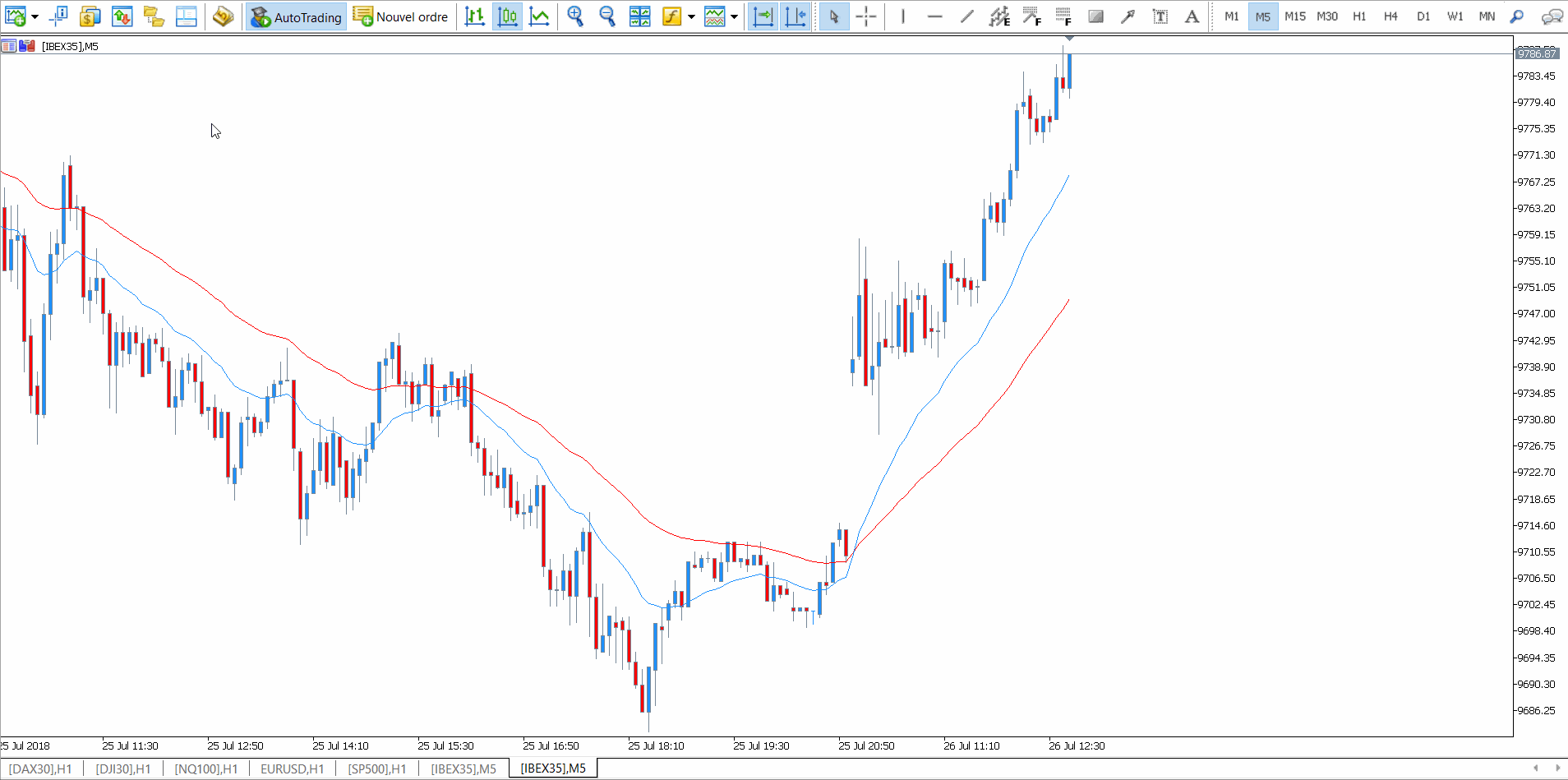Screen dimensions: 1568x780
Task: Click Nouvel ordre to place an order
Action: click(x=401, y=16)
